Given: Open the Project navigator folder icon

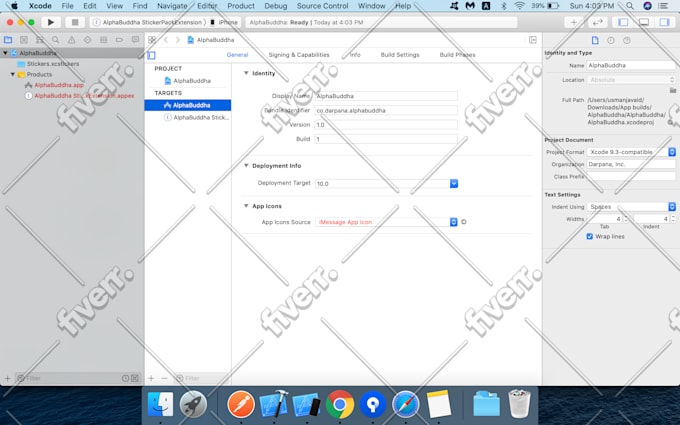Looking at the screenshot, I should click(8, 40).
